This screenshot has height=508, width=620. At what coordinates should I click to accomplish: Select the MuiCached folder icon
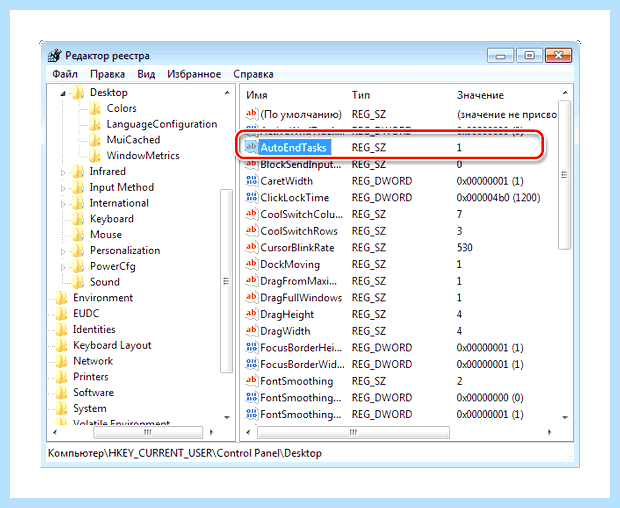pos(95,140)
